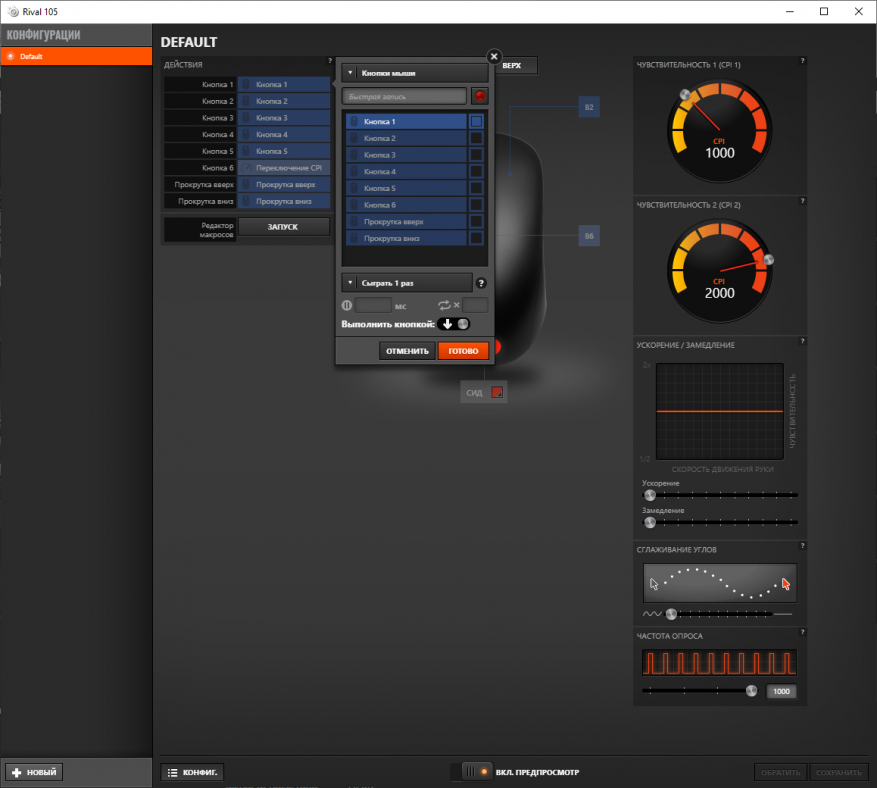Adjust the angle snapping slider knob
This screenshot has width=877, height=788.
[x=671, y=614]
